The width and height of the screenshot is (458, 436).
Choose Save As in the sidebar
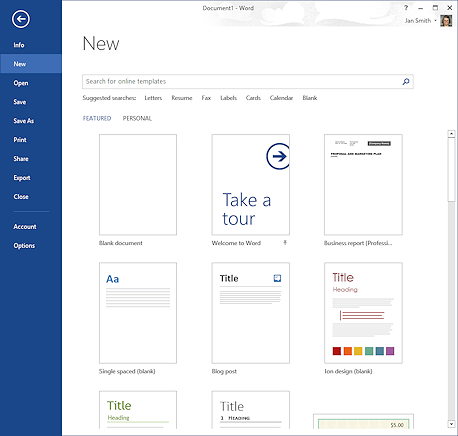(23, 121)
